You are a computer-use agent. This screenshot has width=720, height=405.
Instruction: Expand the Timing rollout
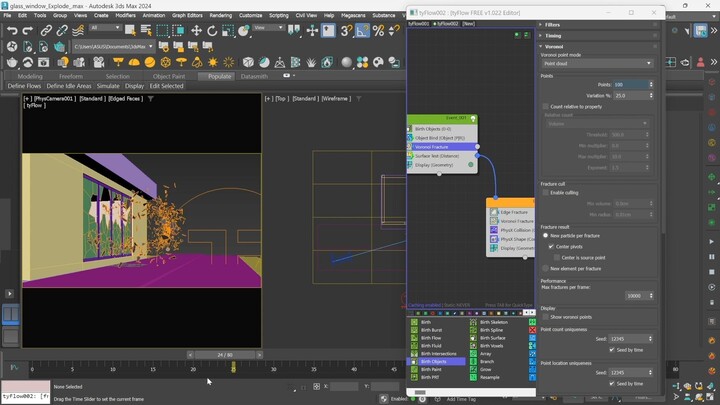552,35
